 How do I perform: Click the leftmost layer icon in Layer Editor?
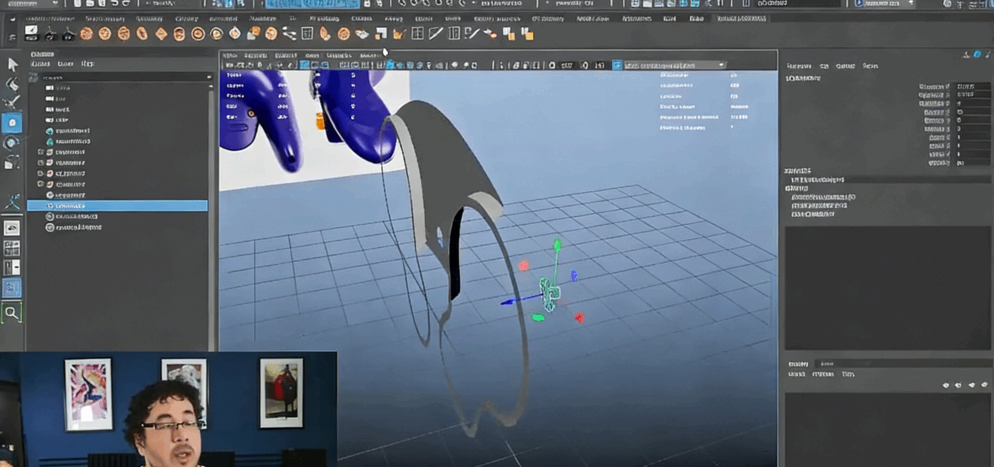[x=946, y=385]
